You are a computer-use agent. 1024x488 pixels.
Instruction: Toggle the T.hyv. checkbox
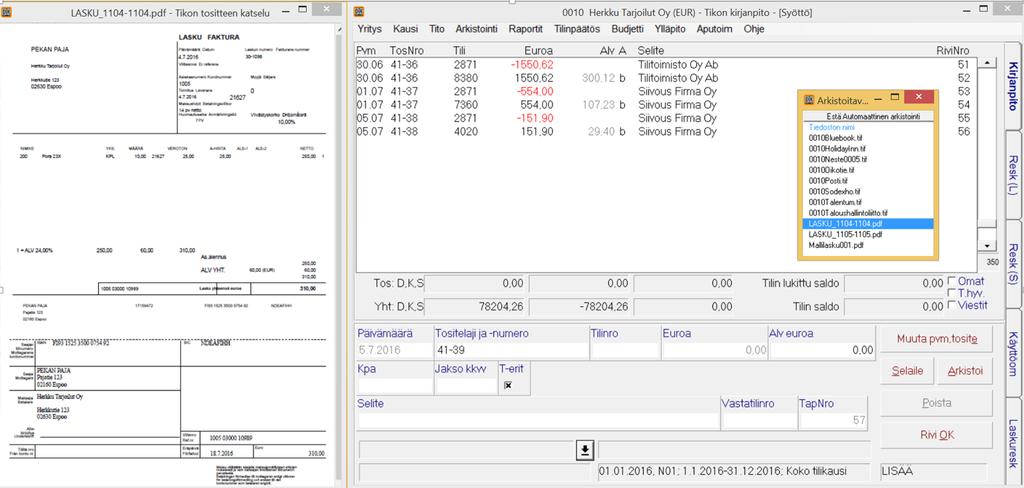pos(952,293)
